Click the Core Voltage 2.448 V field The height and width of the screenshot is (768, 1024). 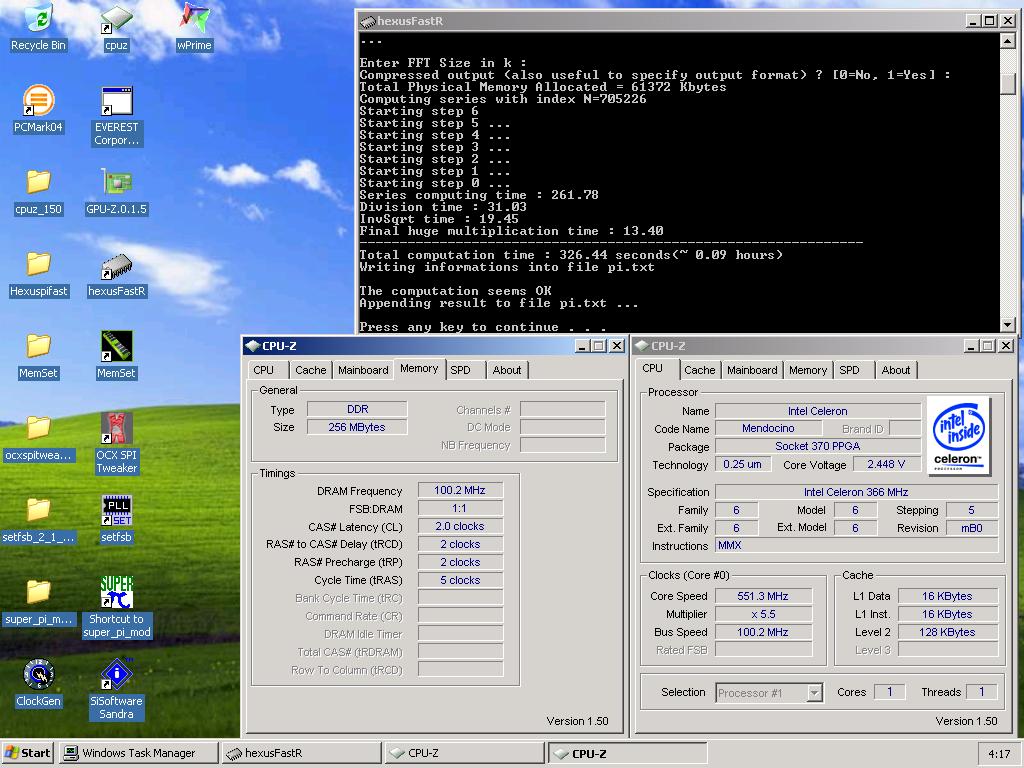[886, 464]
